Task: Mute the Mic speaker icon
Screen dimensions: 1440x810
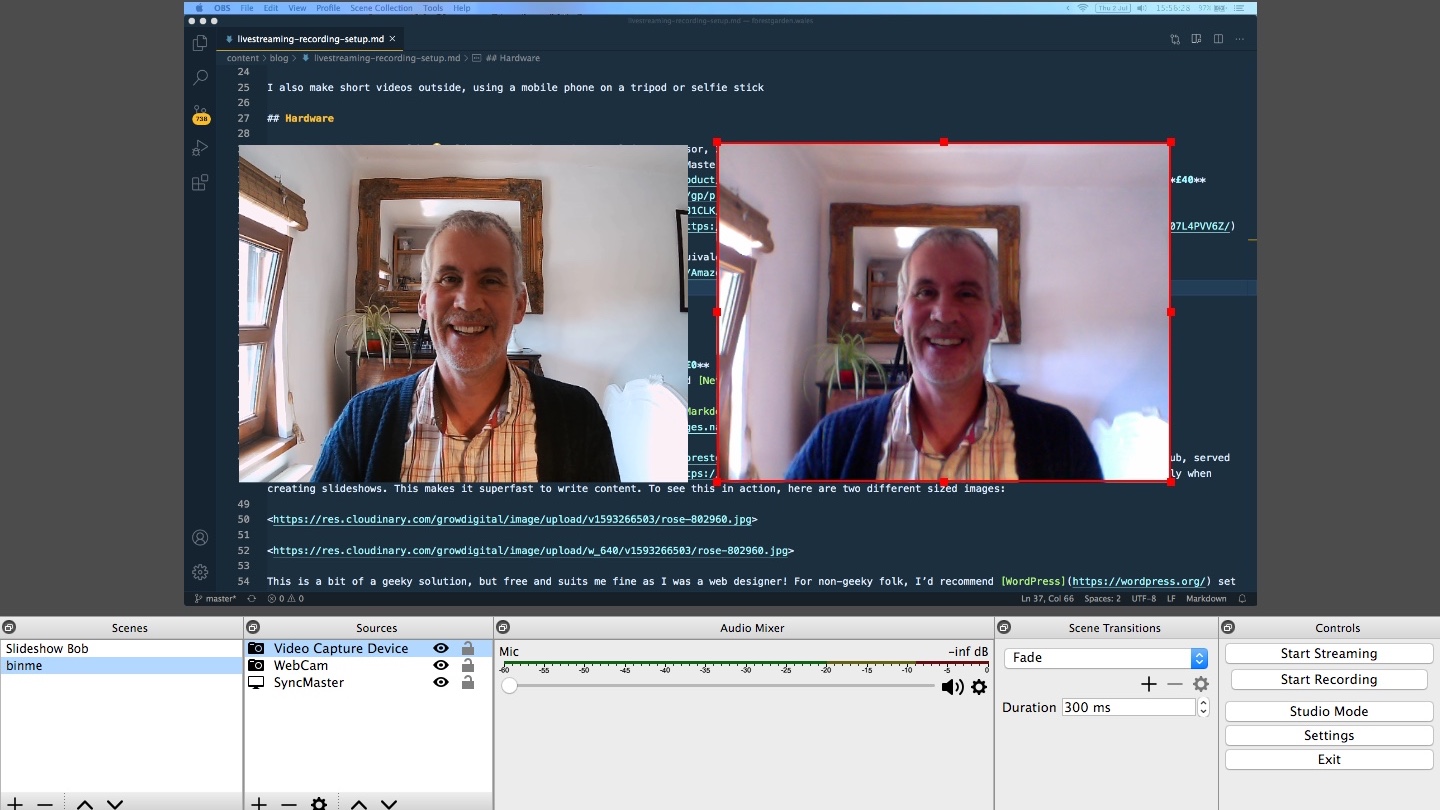Action: tap(952, 687)
